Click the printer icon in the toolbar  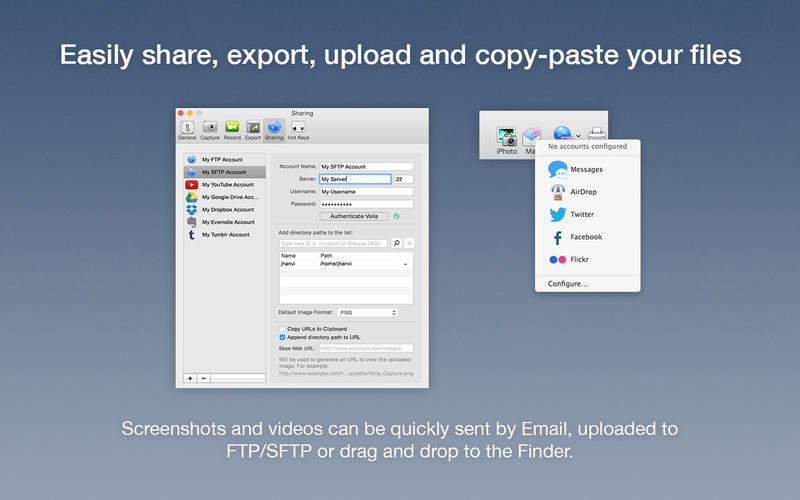click(x=596, y=134)
